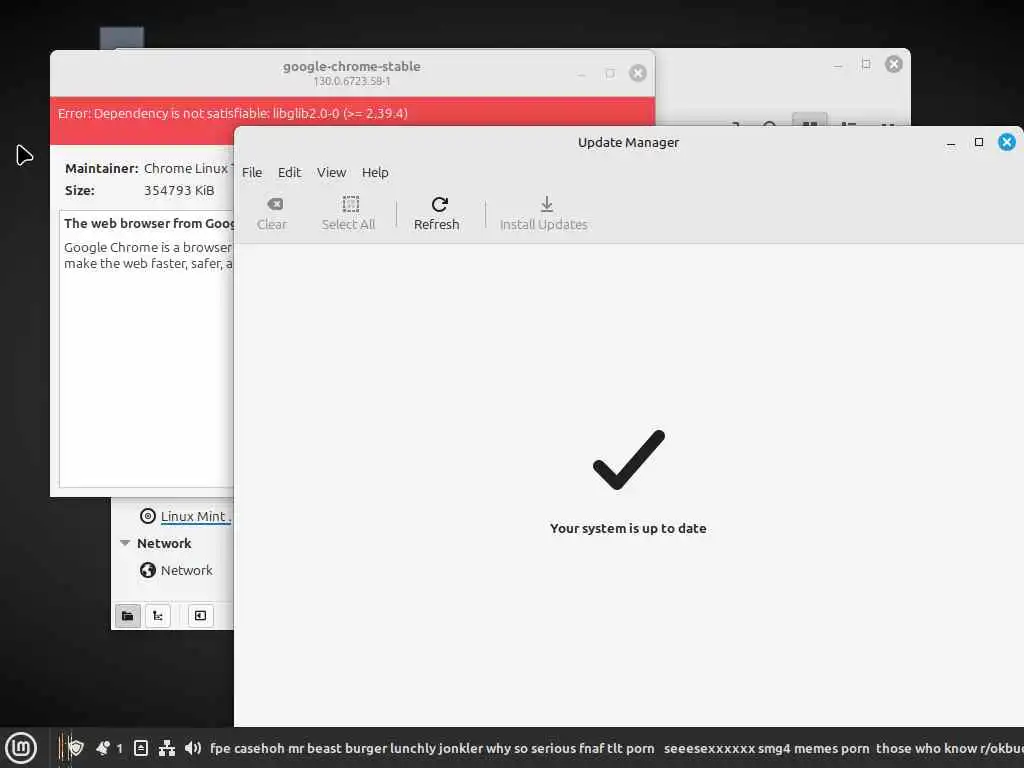Open the sound volume applet
The image size is (1024, 768).
tap(193, 748)
